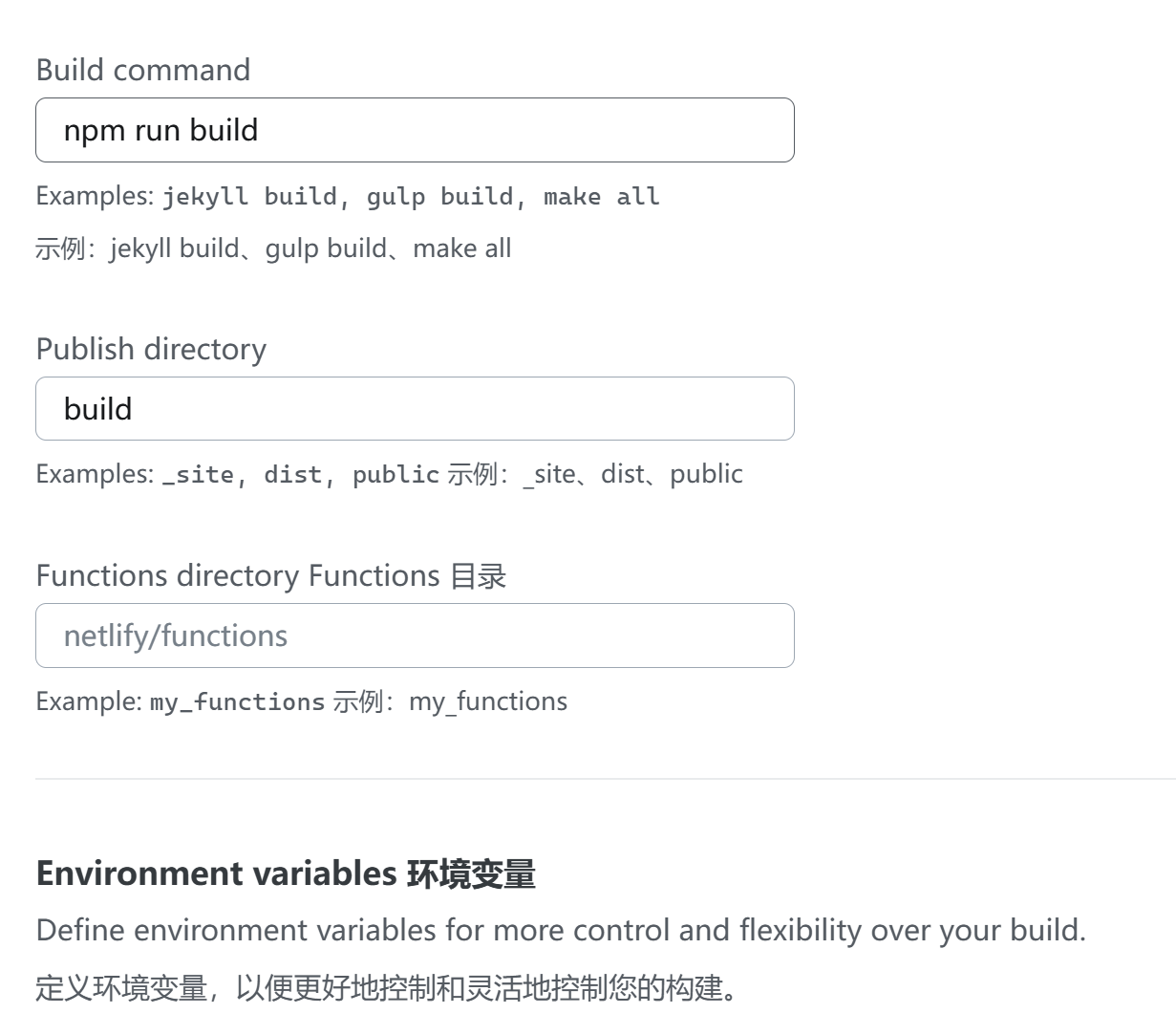
Task: Click the "jekyll build" monospace example
Action: click(x=249, y=197)
